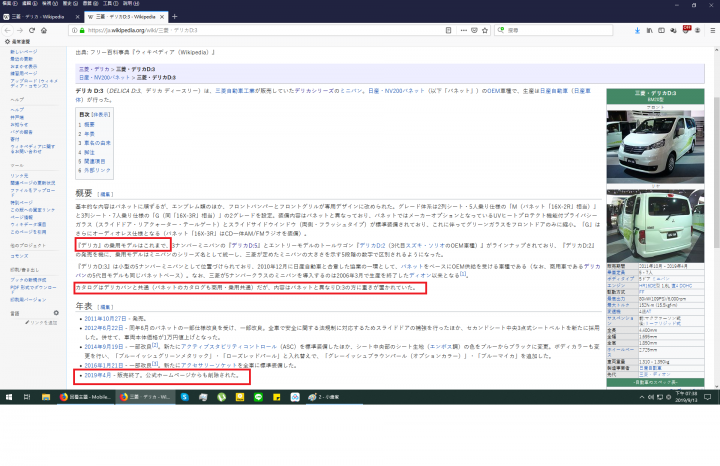
Task: Expand hidden system tray icons chevron
Action: [x=641, y=397]
